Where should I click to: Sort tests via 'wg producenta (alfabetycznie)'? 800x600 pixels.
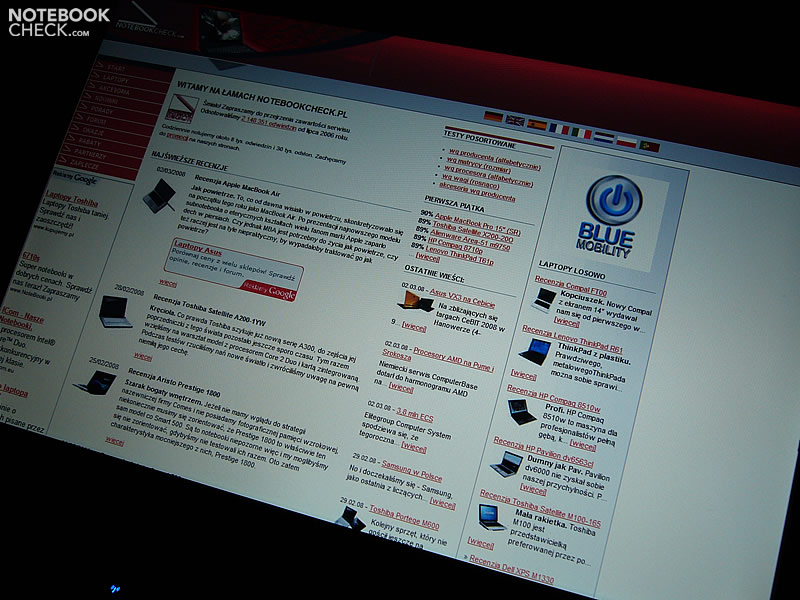click(494, 159)
